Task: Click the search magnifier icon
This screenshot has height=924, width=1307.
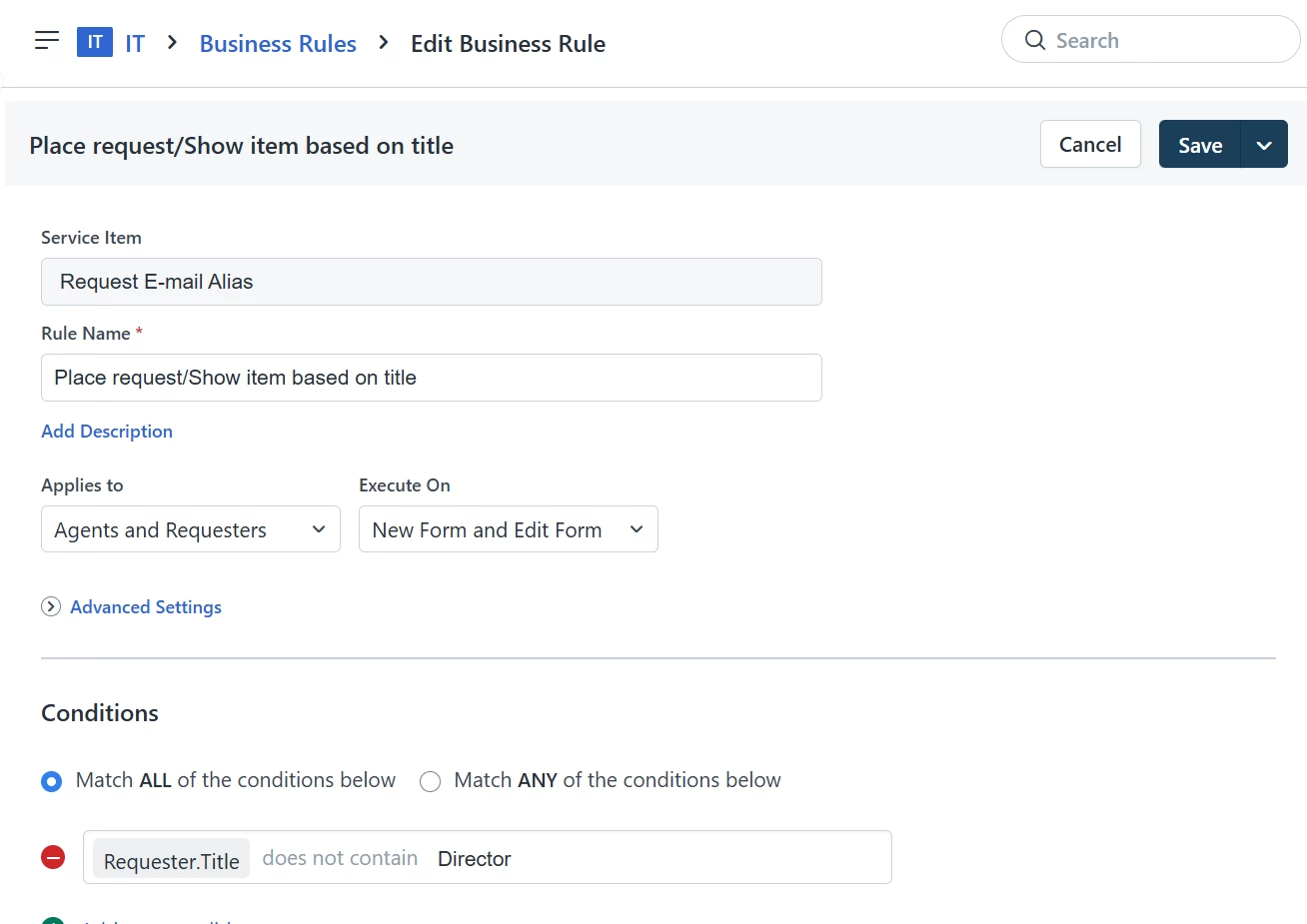Action: (x=1035, y=41)
